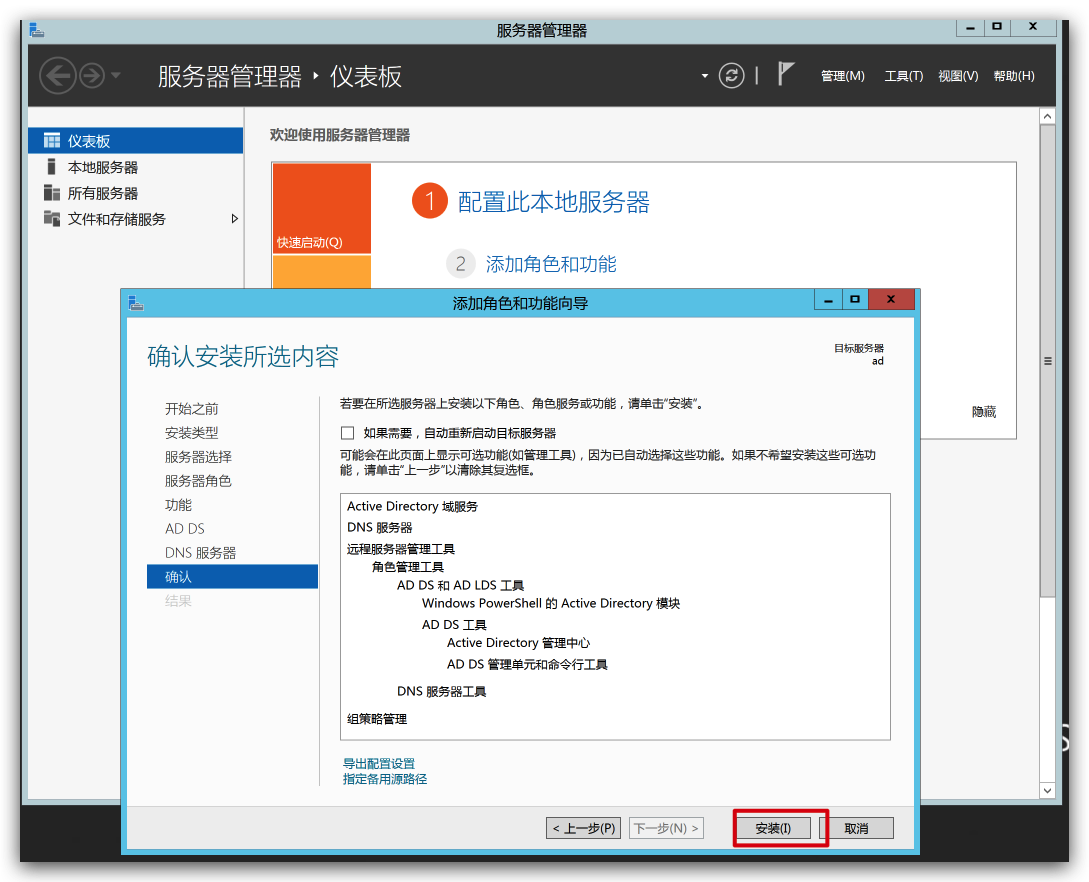This screenshot has height=882, width=1089.
Task: Click the Install (安装) button
Action: pyautogui.click(x=773, y=828)
